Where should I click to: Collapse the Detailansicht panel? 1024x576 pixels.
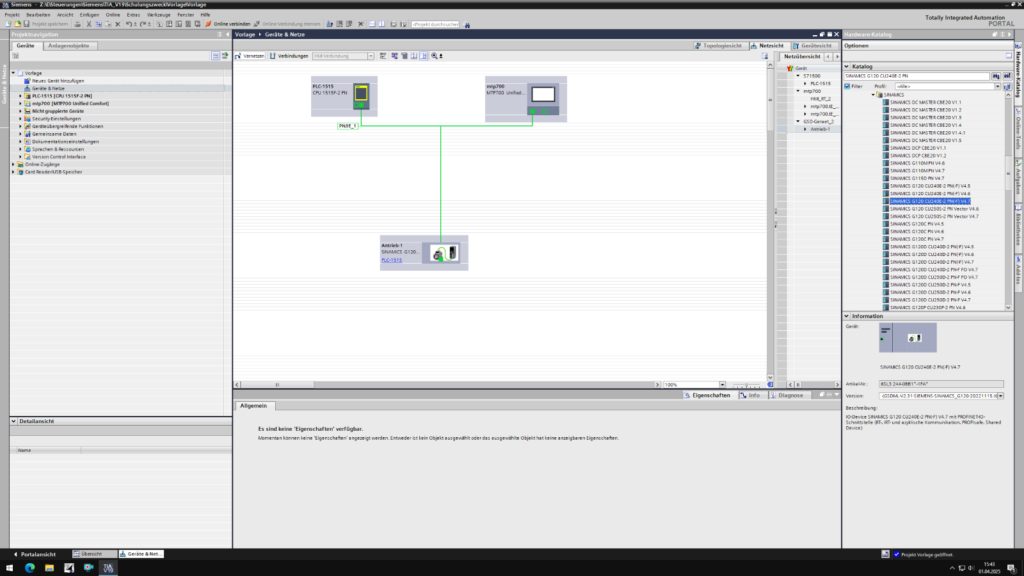[x=14, y=421]
